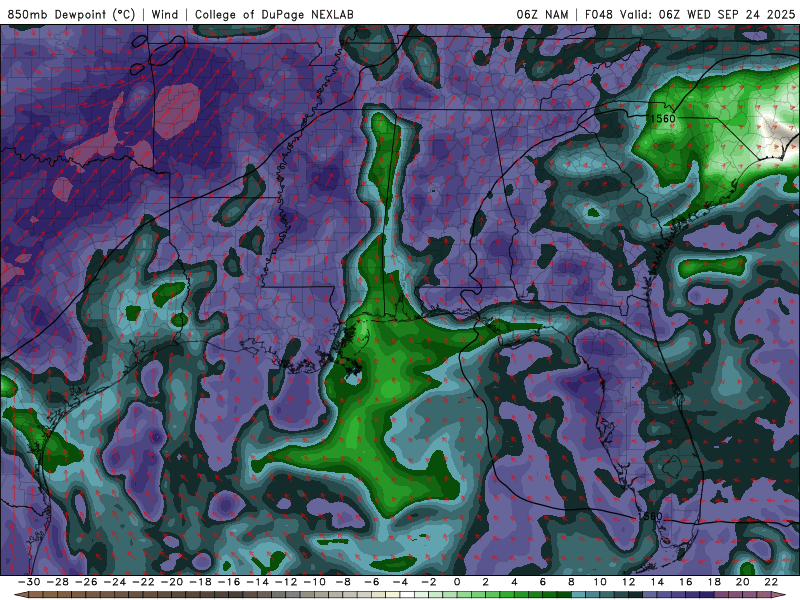Click the 22 value on the legend scale
800x600 pixels.
(771, 582)
